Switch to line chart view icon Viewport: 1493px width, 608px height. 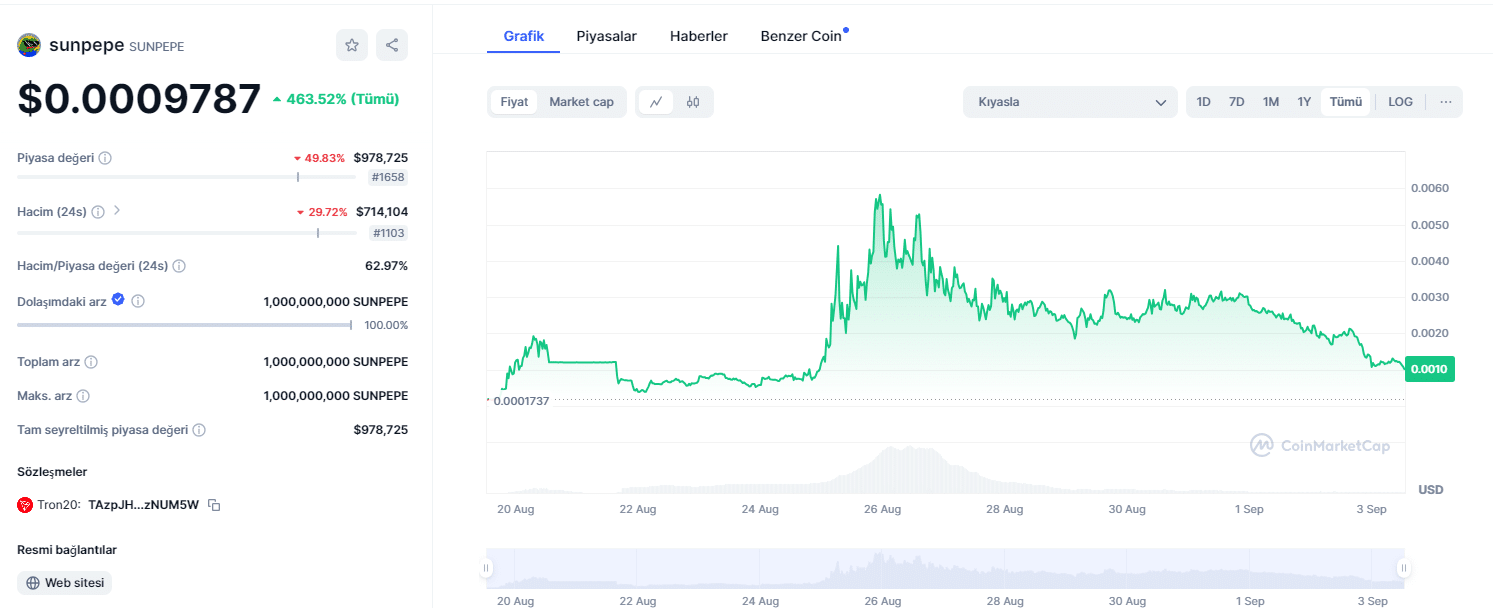(x=656, y=102)
